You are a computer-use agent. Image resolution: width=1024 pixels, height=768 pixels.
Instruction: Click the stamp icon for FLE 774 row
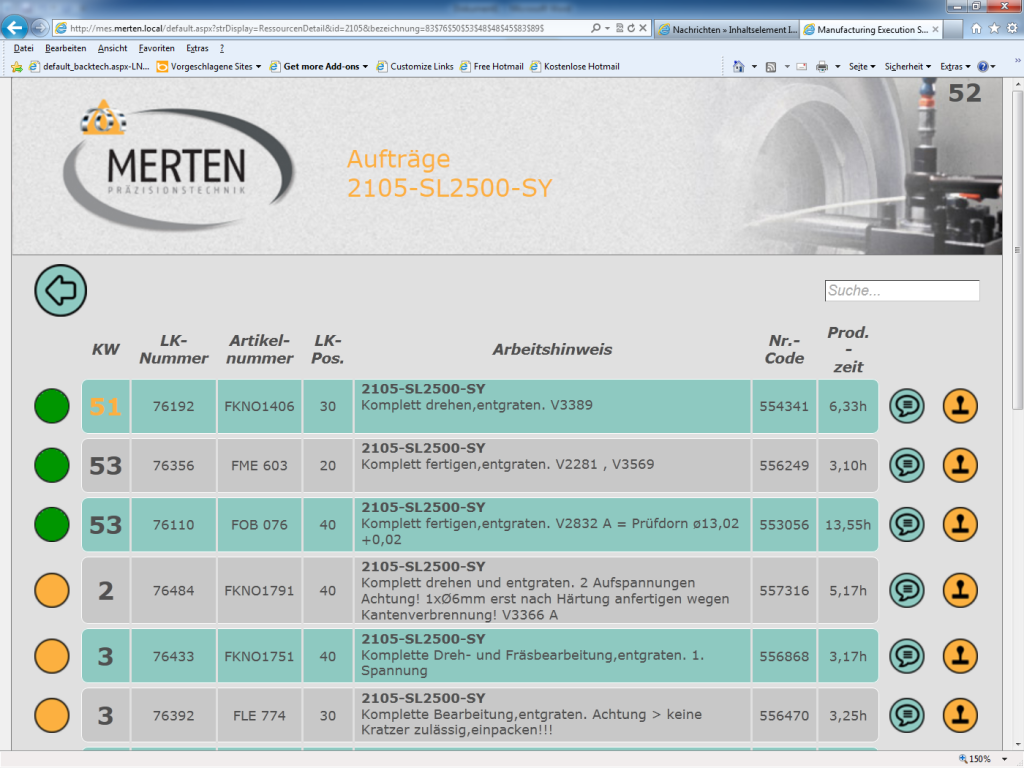[960, 715]
